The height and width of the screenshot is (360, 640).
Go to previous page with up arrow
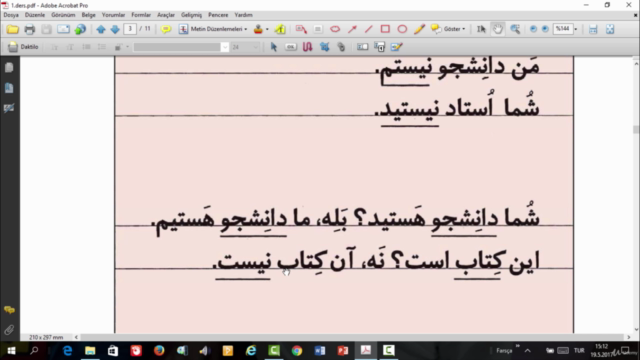[x=101, y=29]
